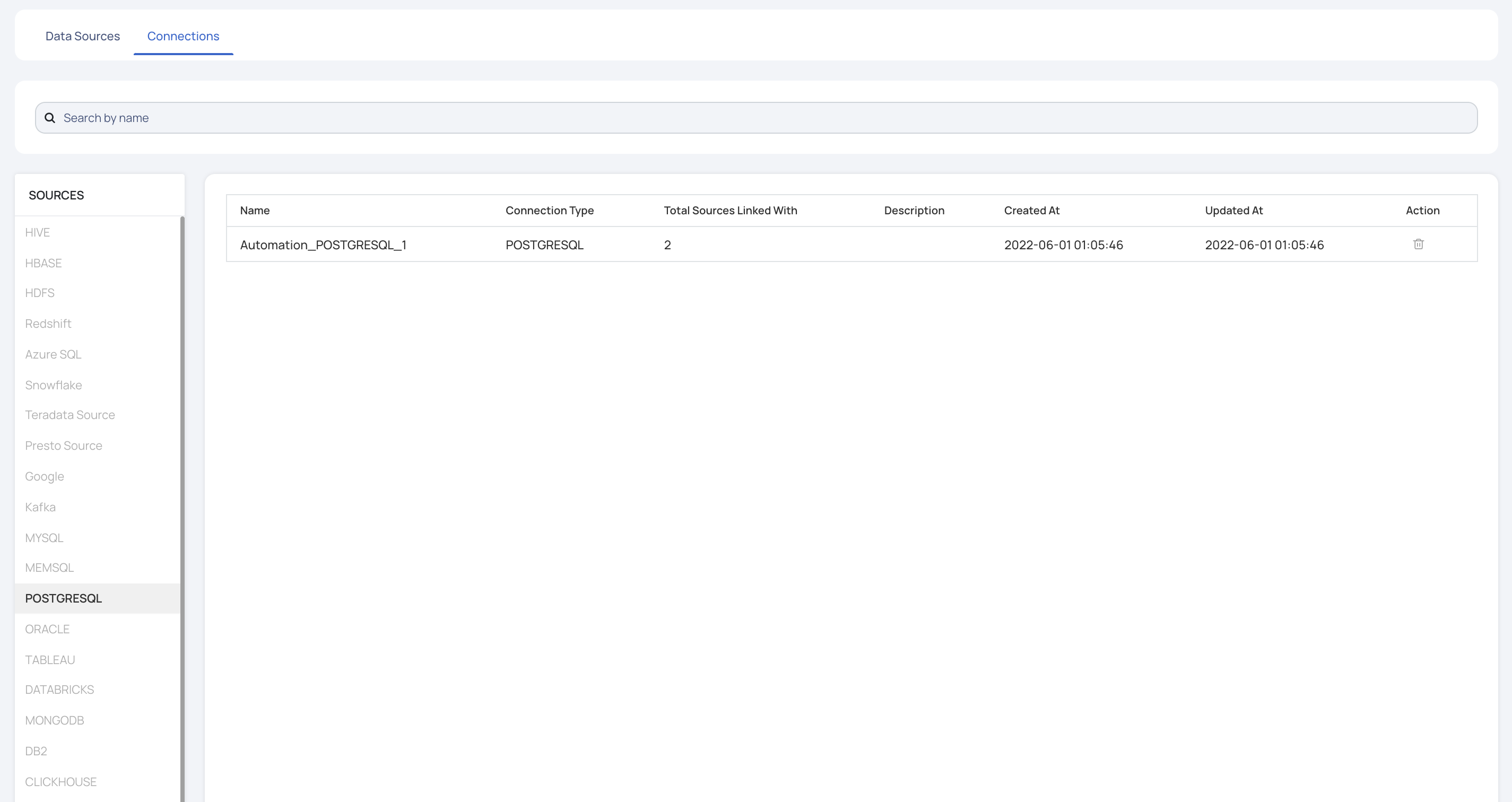Image resolution: width=1512 pixels, height=802 pixels.
Task: Open the Redshift source category
Action: coord(48,324)
